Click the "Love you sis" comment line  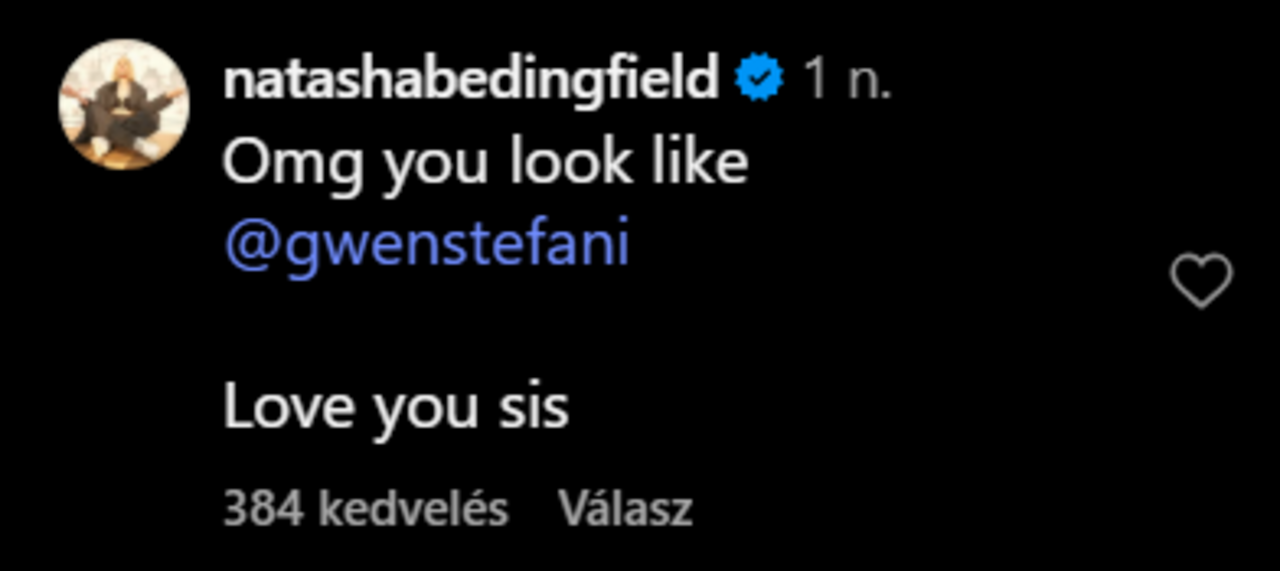click(395, 408)
